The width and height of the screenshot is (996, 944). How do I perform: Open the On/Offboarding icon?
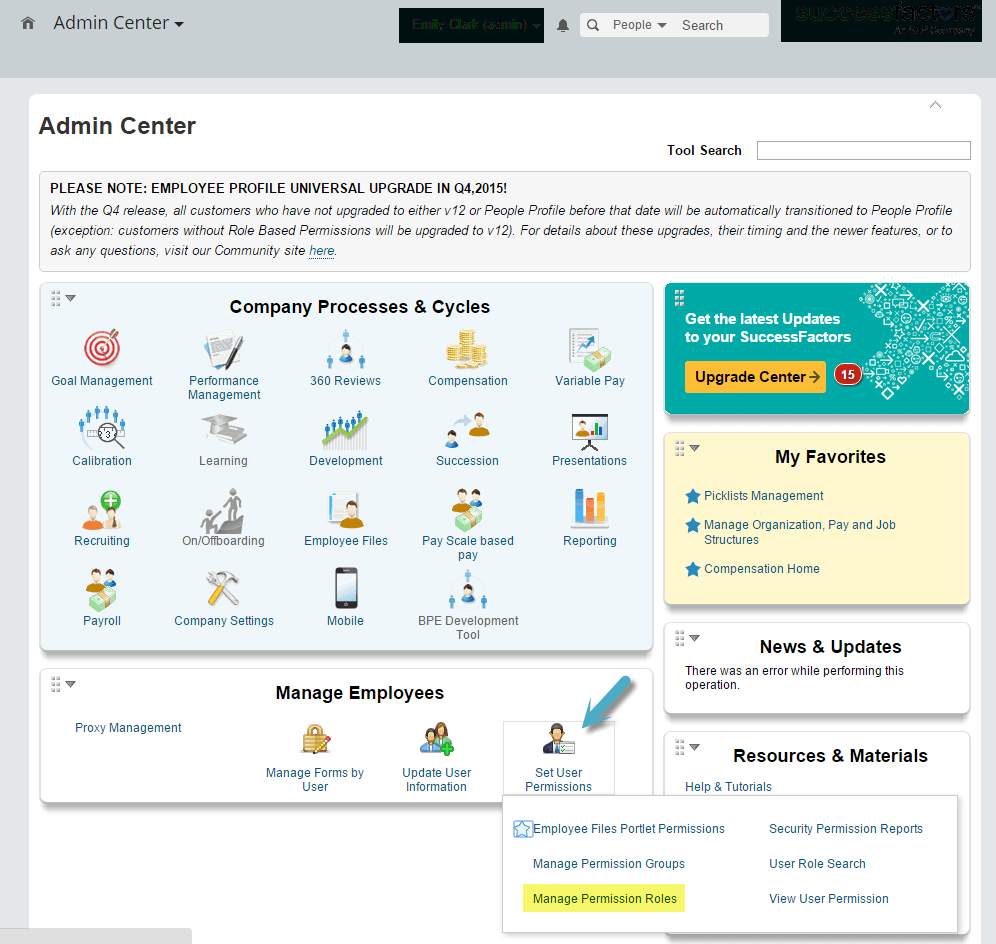click(222, 510)
